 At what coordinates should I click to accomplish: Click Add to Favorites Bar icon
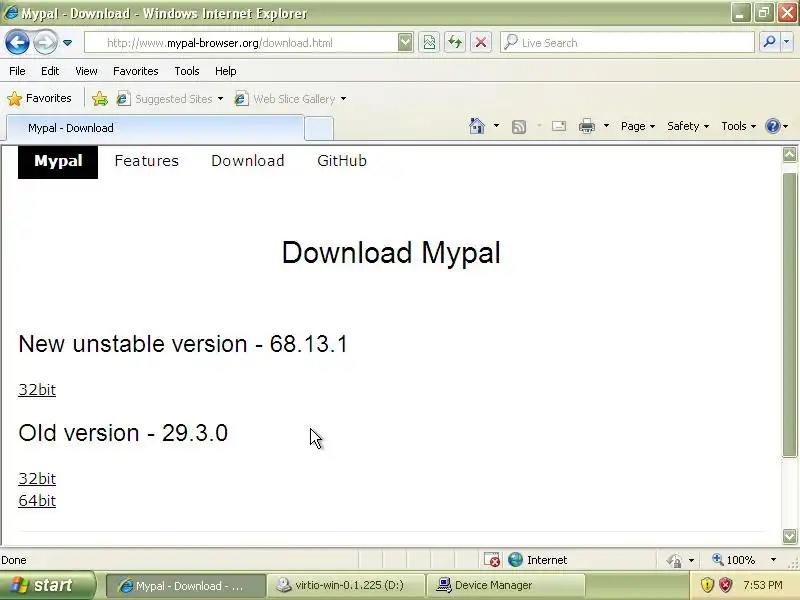coord(99,98)
